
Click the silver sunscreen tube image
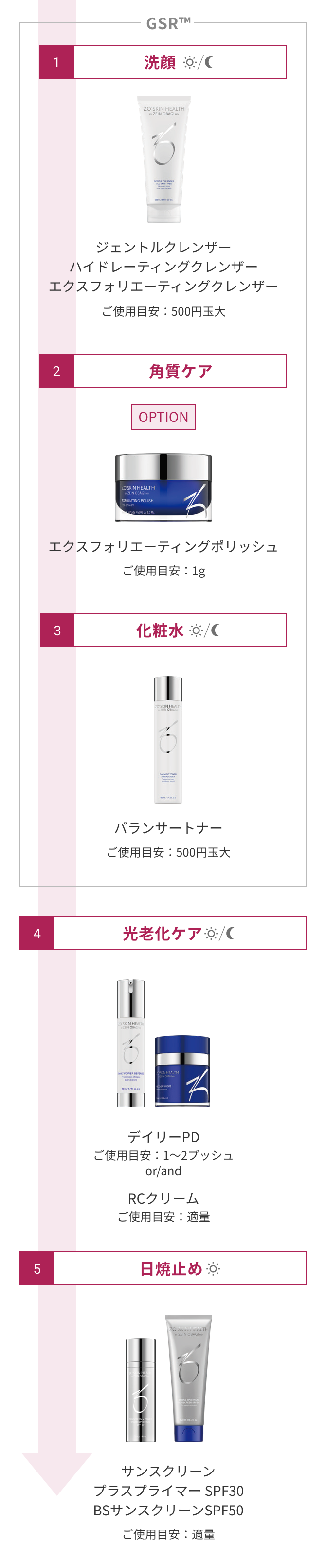[189, 1378]
